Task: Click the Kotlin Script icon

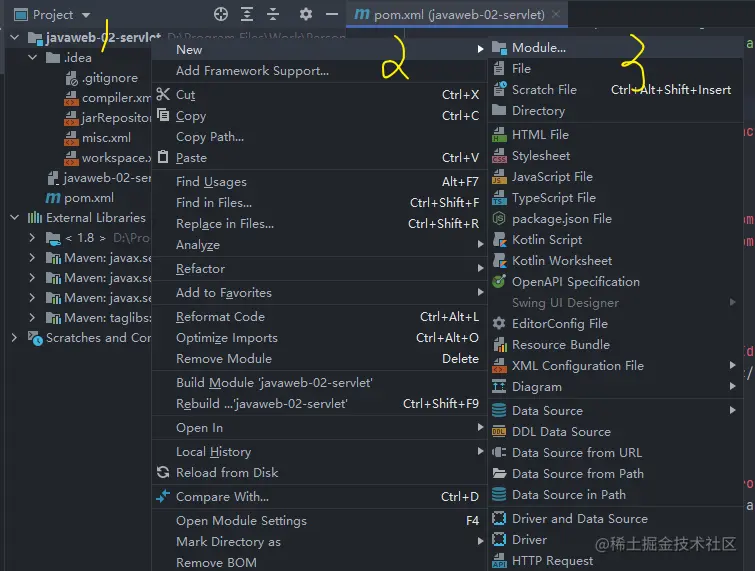Action: [x=499, y=240]
